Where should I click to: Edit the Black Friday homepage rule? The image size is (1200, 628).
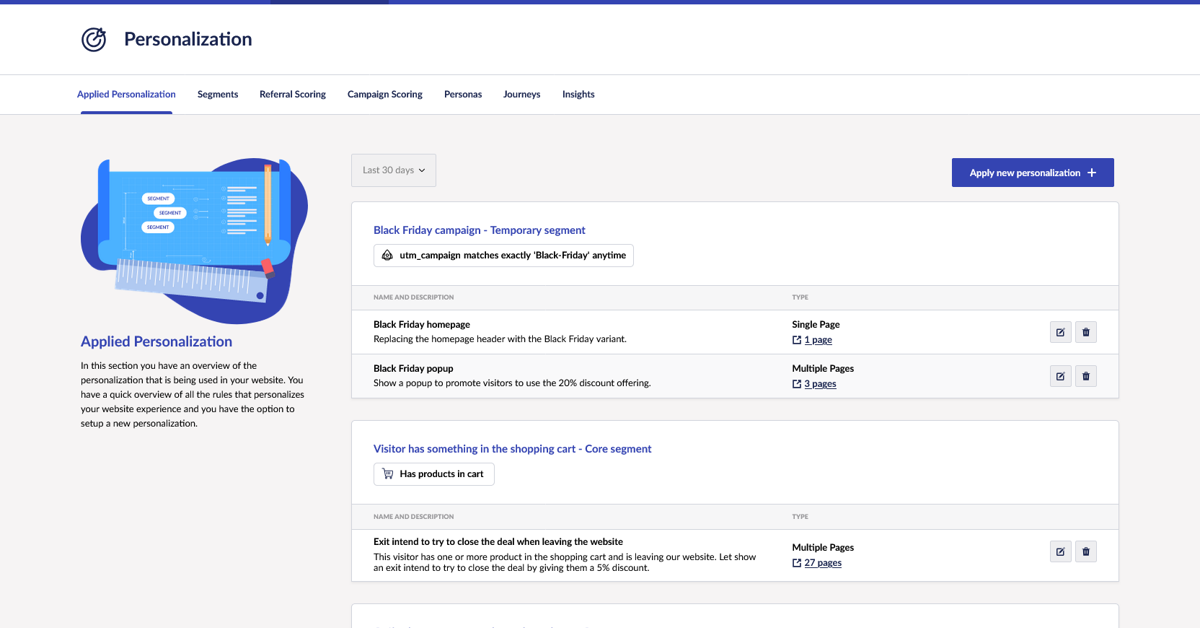pyautogui.click(x=1060, y=331)
